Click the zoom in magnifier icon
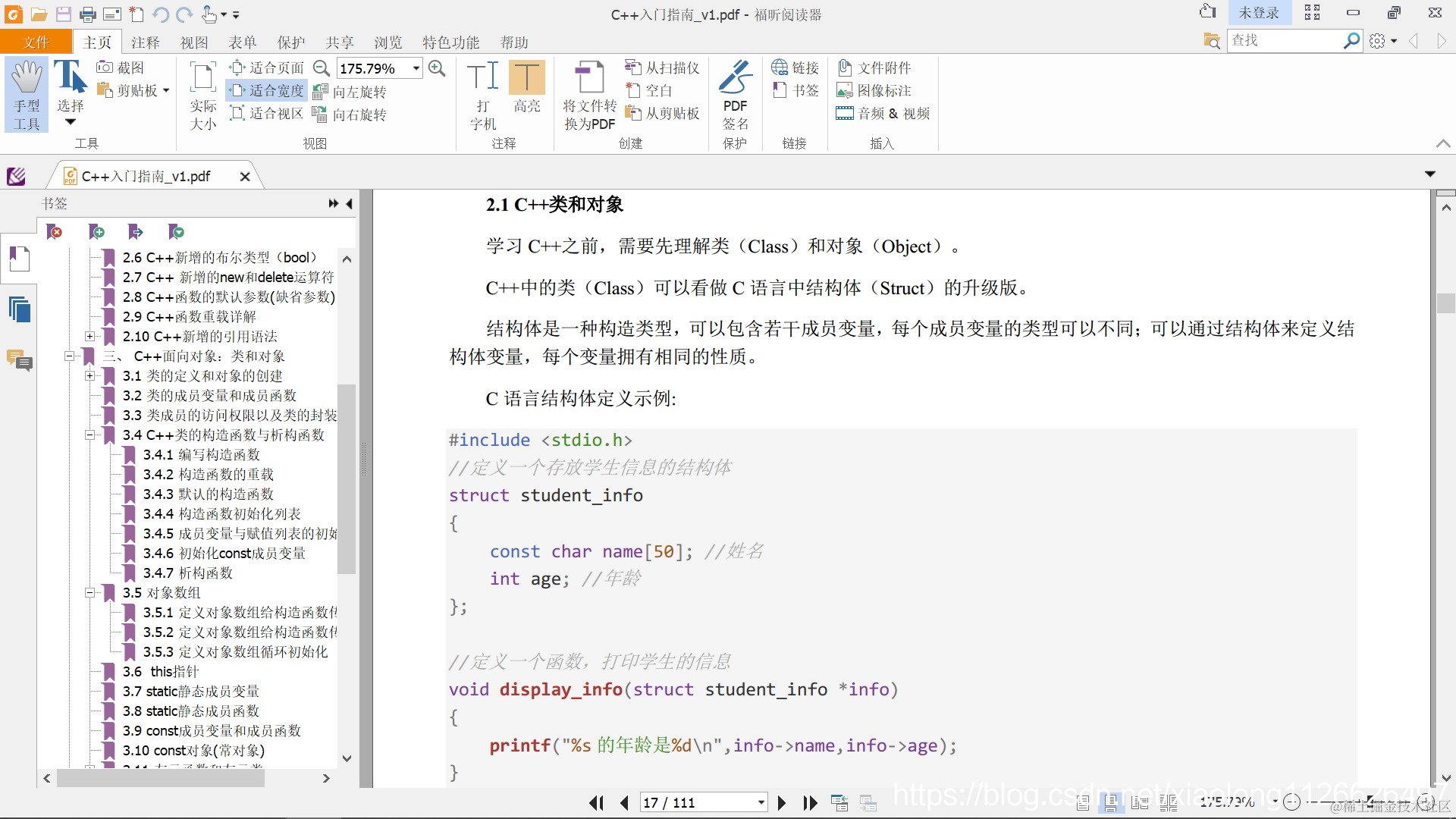 [437, 68]
